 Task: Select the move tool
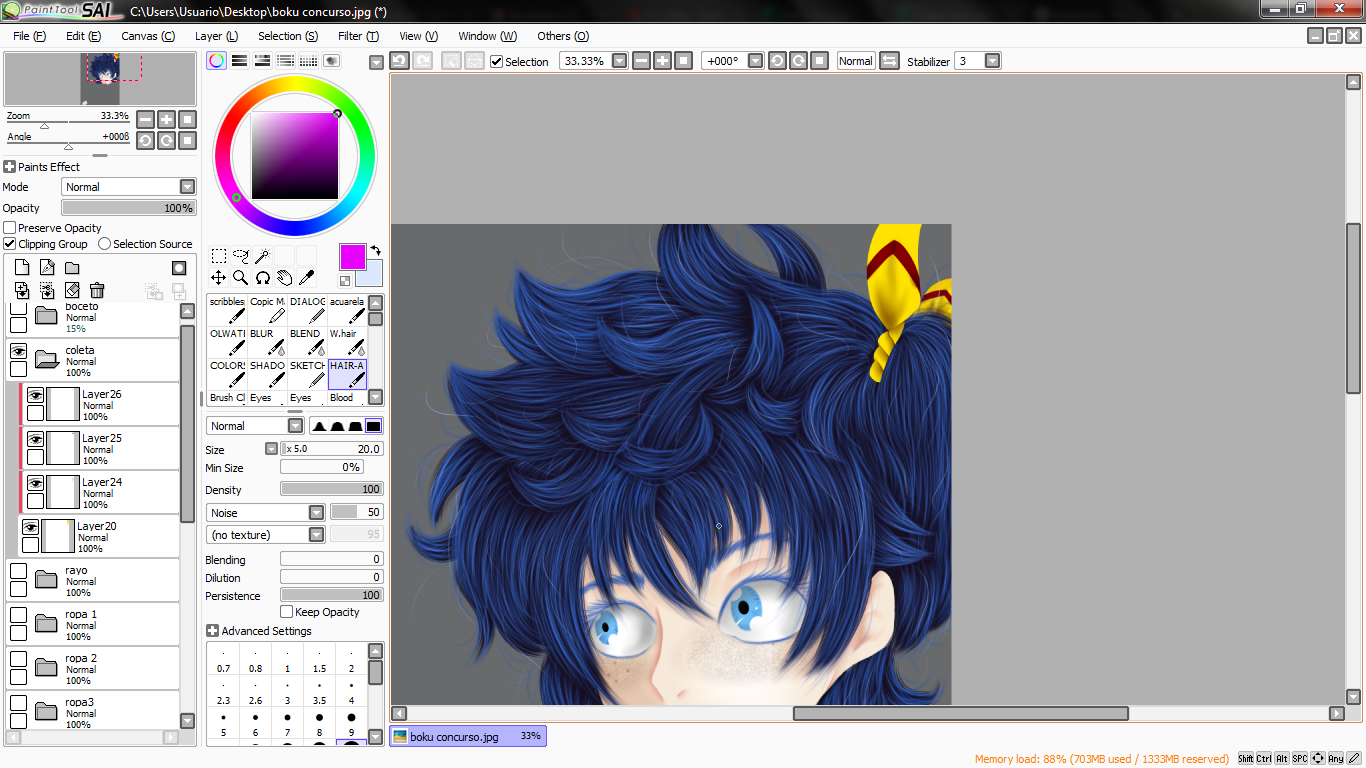click(x=218, y=278)
